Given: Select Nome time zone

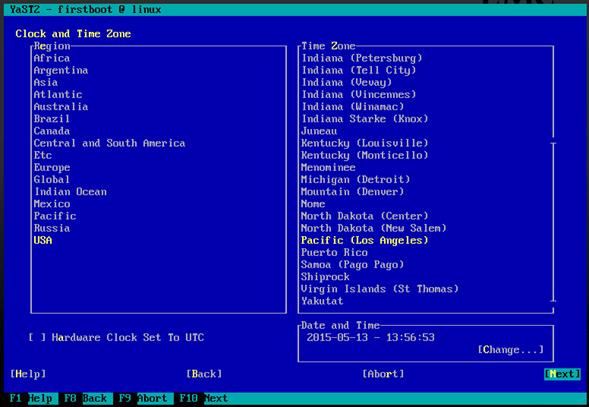Looking at the screenshot, I should pyautogui.click(x=313, y=204).
